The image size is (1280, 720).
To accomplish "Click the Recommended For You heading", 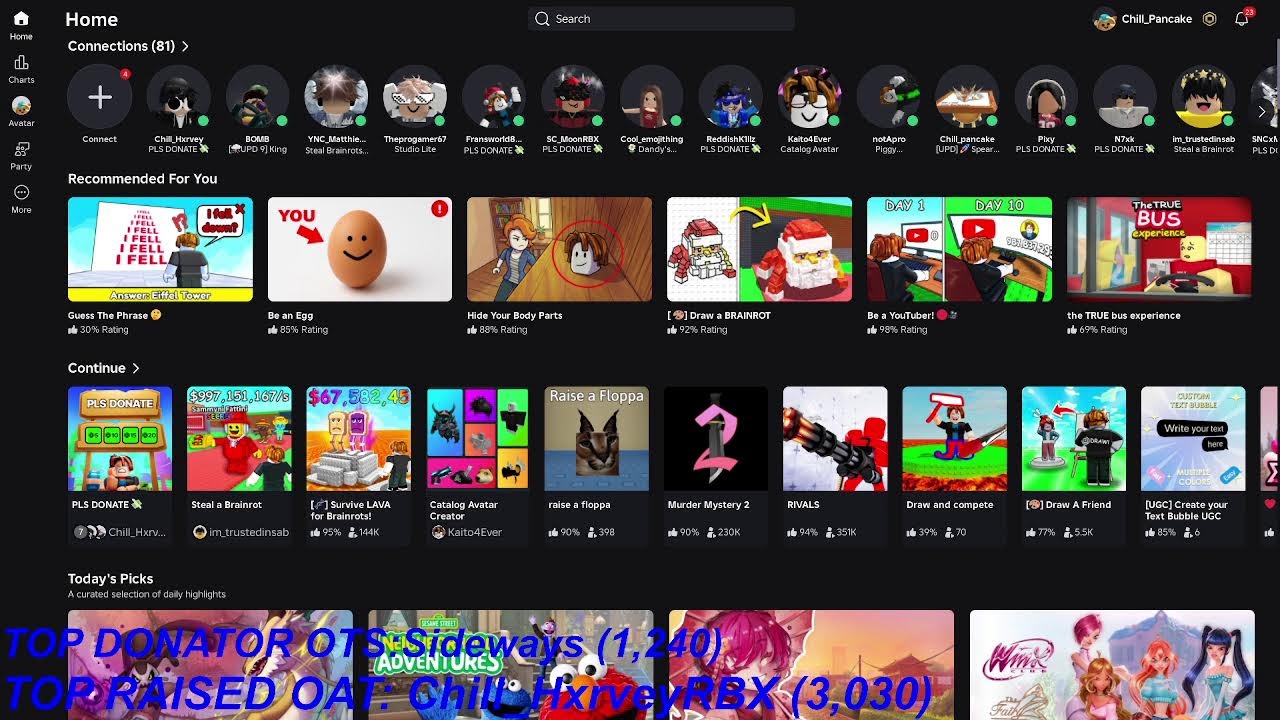I will pos(142,179).
